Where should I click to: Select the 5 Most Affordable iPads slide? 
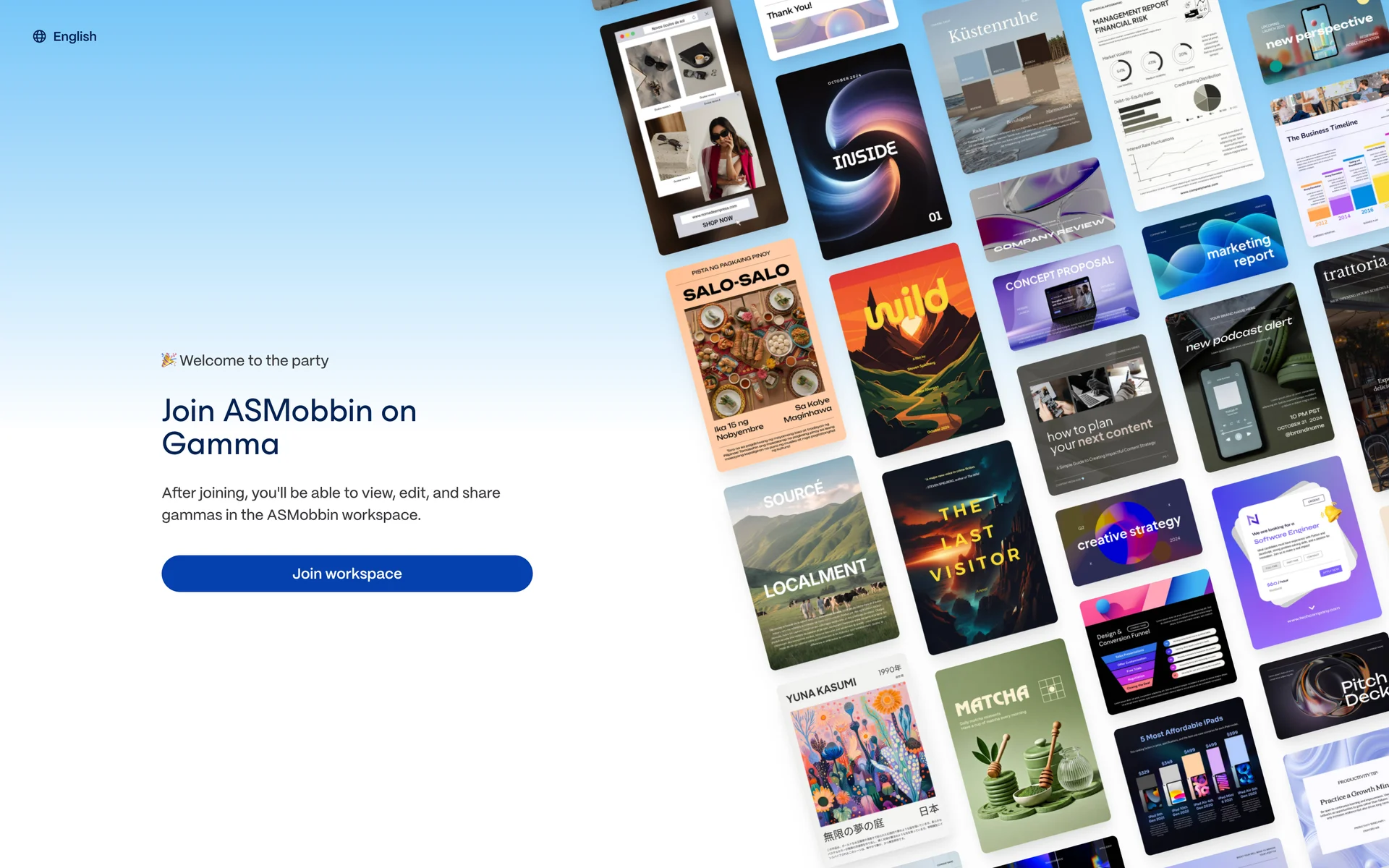click(x=1194, y=776)
